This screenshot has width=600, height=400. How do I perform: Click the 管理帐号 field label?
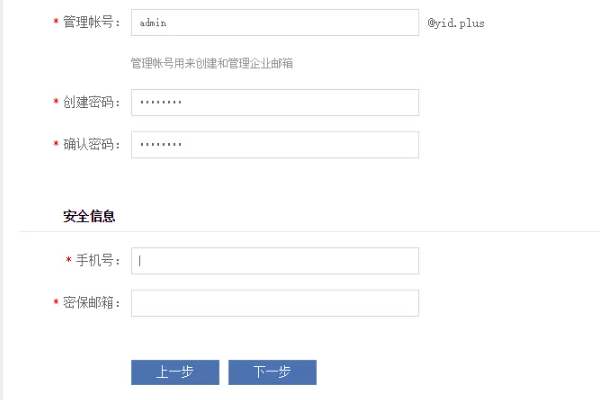[x=90, y=22]
